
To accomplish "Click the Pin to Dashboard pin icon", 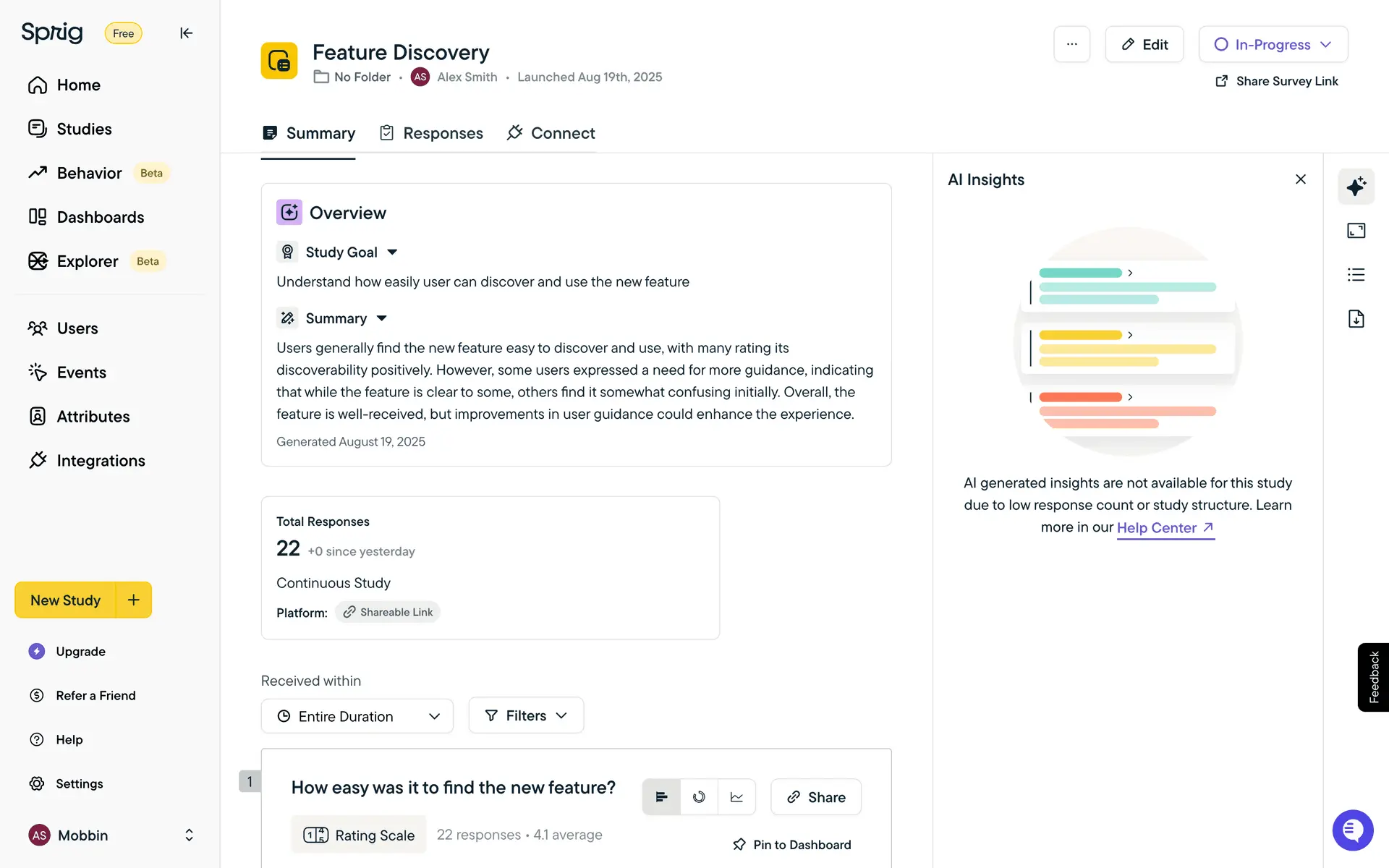I will point(739,844).
